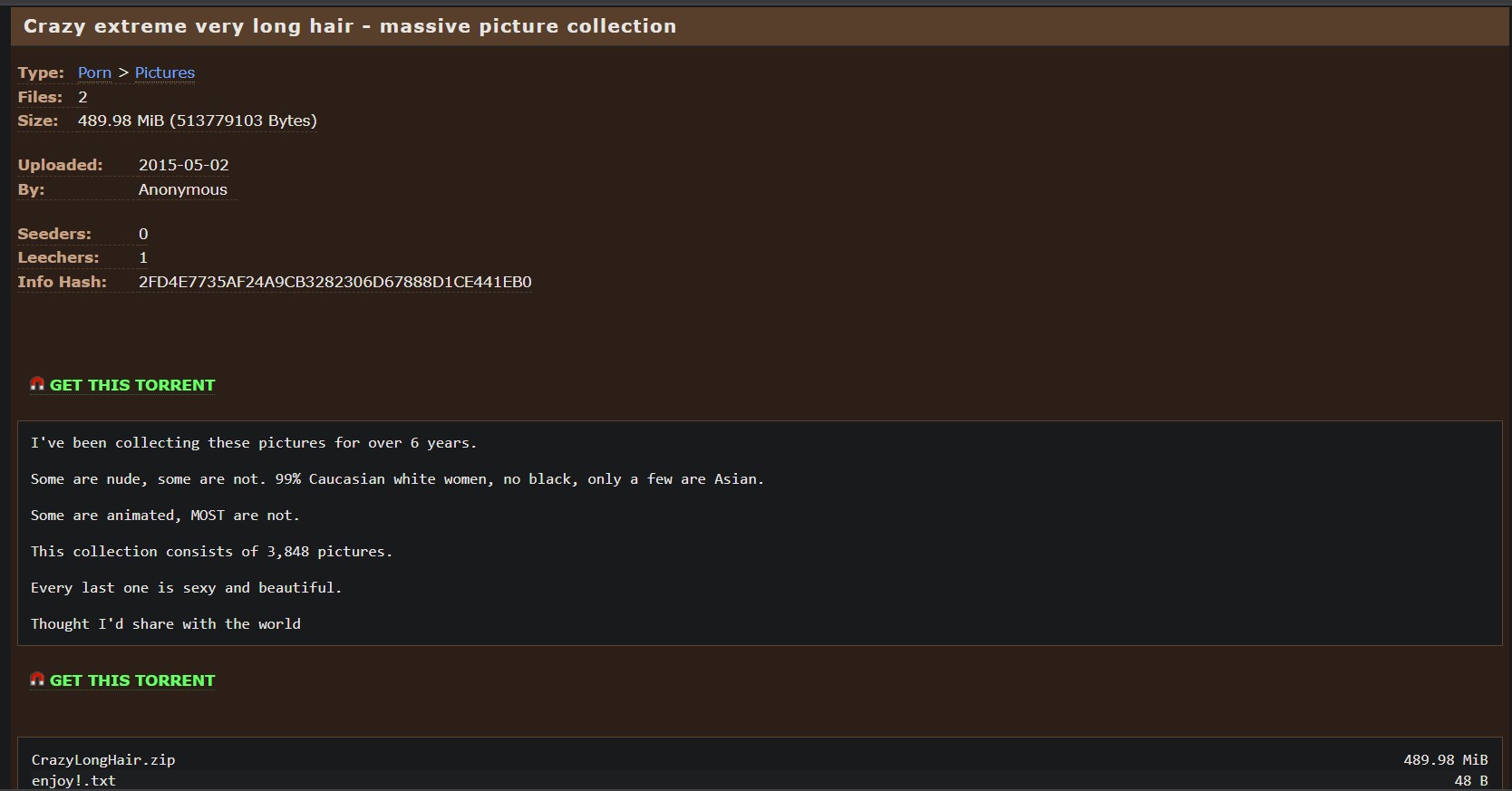Click the Anonymous uploader name

pyautogui.click(x=183, y=189)
